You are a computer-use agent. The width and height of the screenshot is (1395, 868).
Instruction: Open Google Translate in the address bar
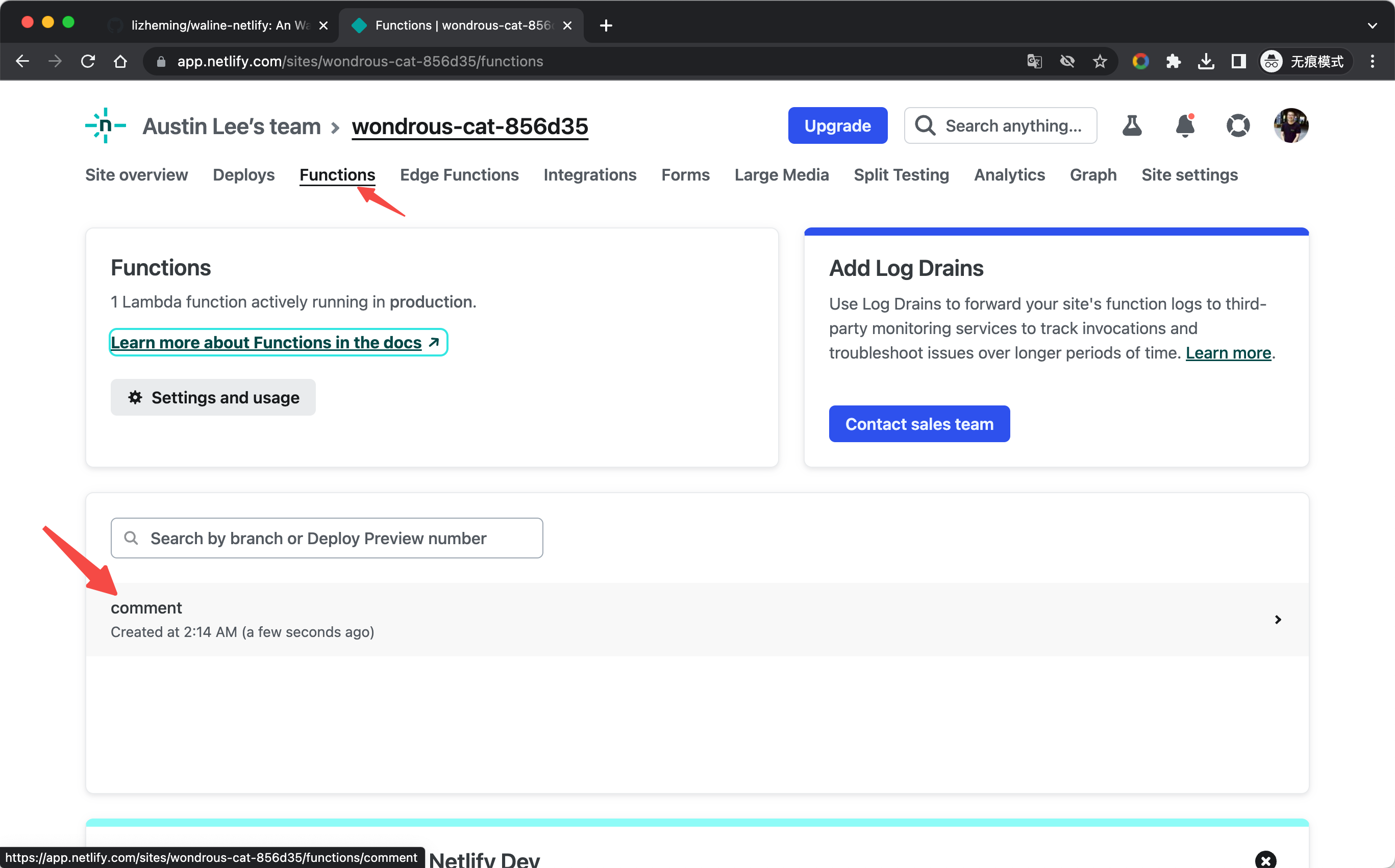(x=1034, y=61)
